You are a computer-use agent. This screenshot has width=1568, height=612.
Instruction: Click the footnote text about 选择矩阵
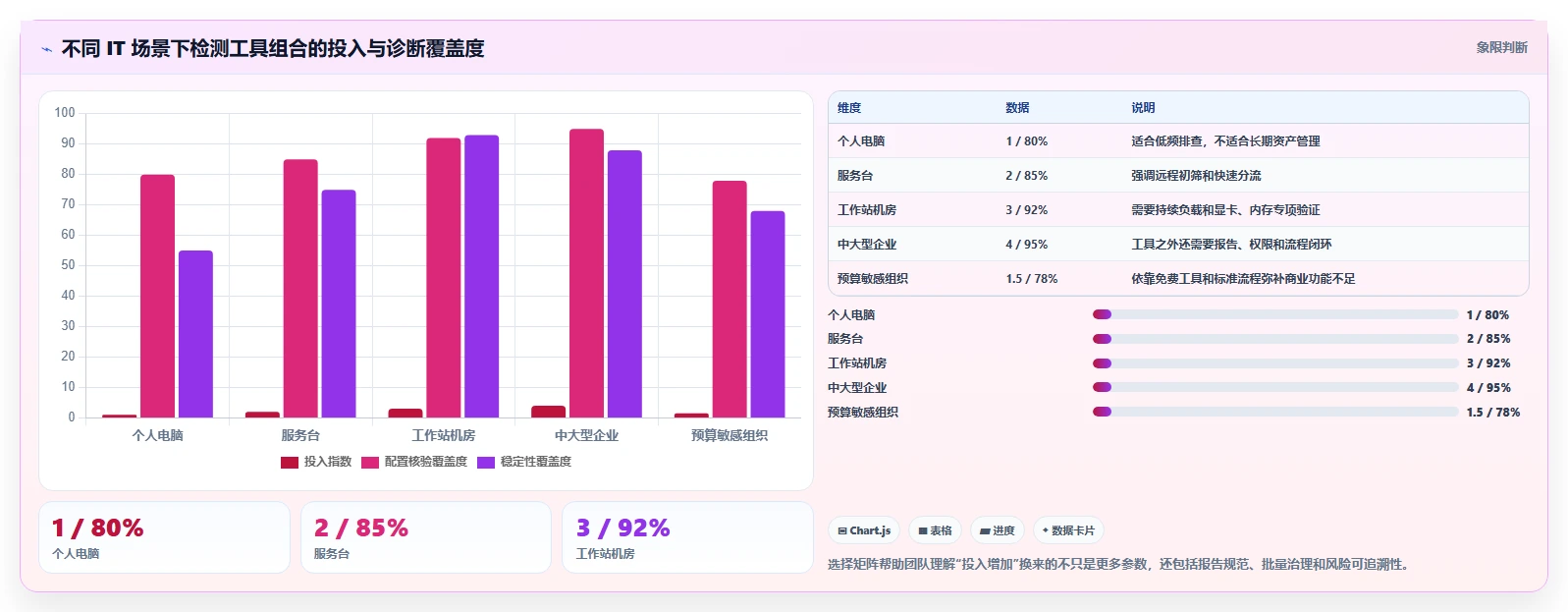pos(1118,565)
